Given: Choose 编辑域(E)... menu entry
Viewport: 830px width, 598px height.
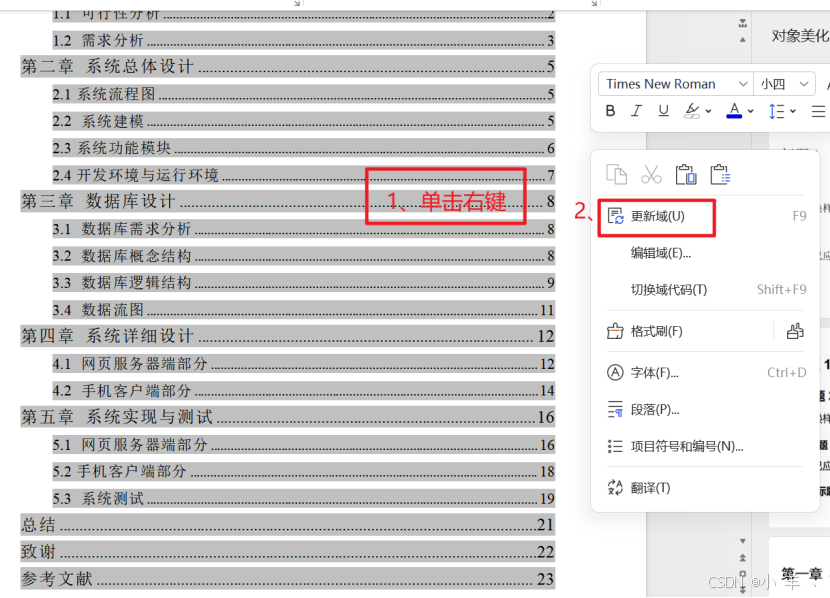Looking at the screenshot, I should (707, 253).
